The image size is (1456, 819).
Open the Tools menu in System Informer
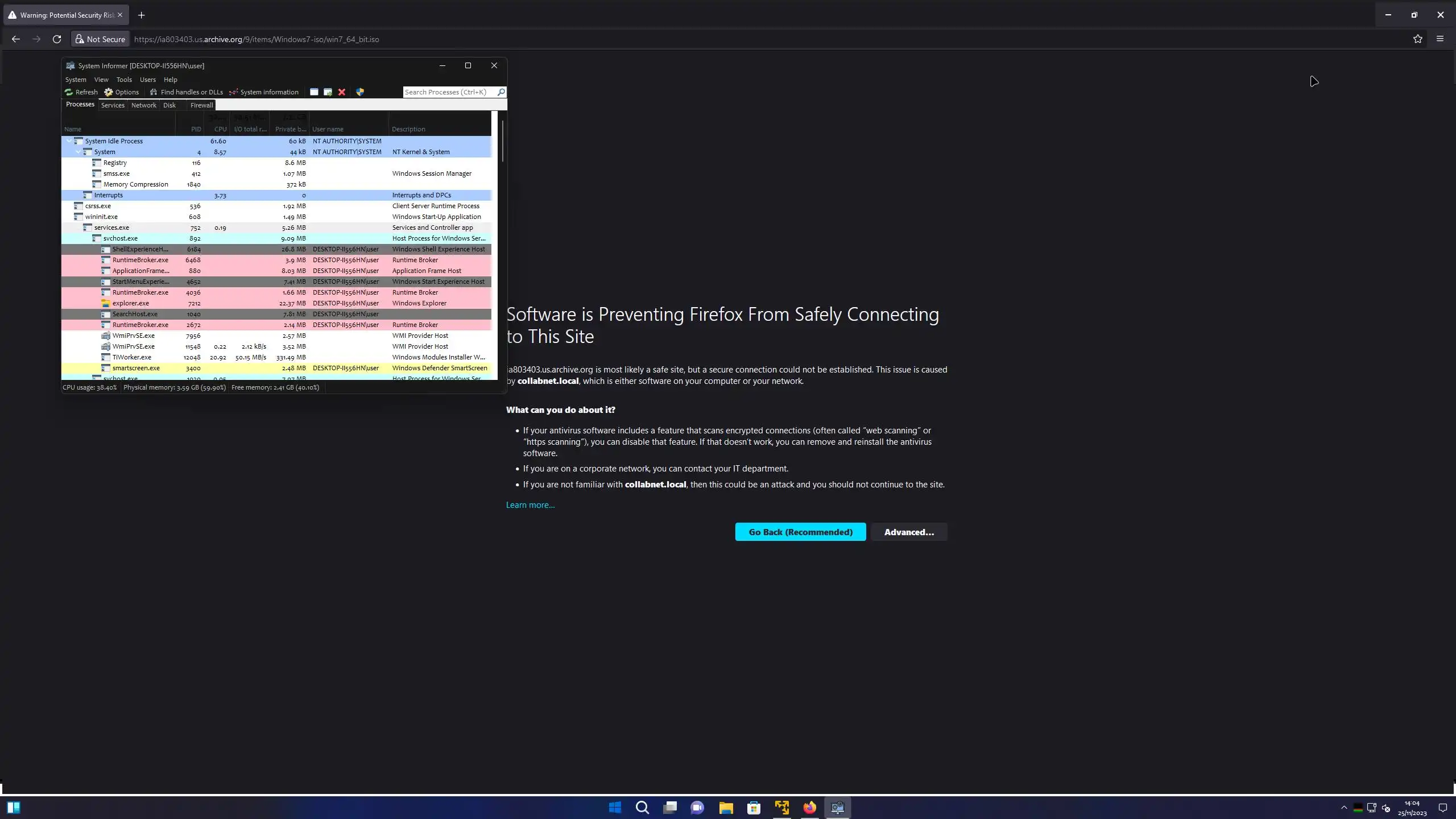tap(124, 80)
